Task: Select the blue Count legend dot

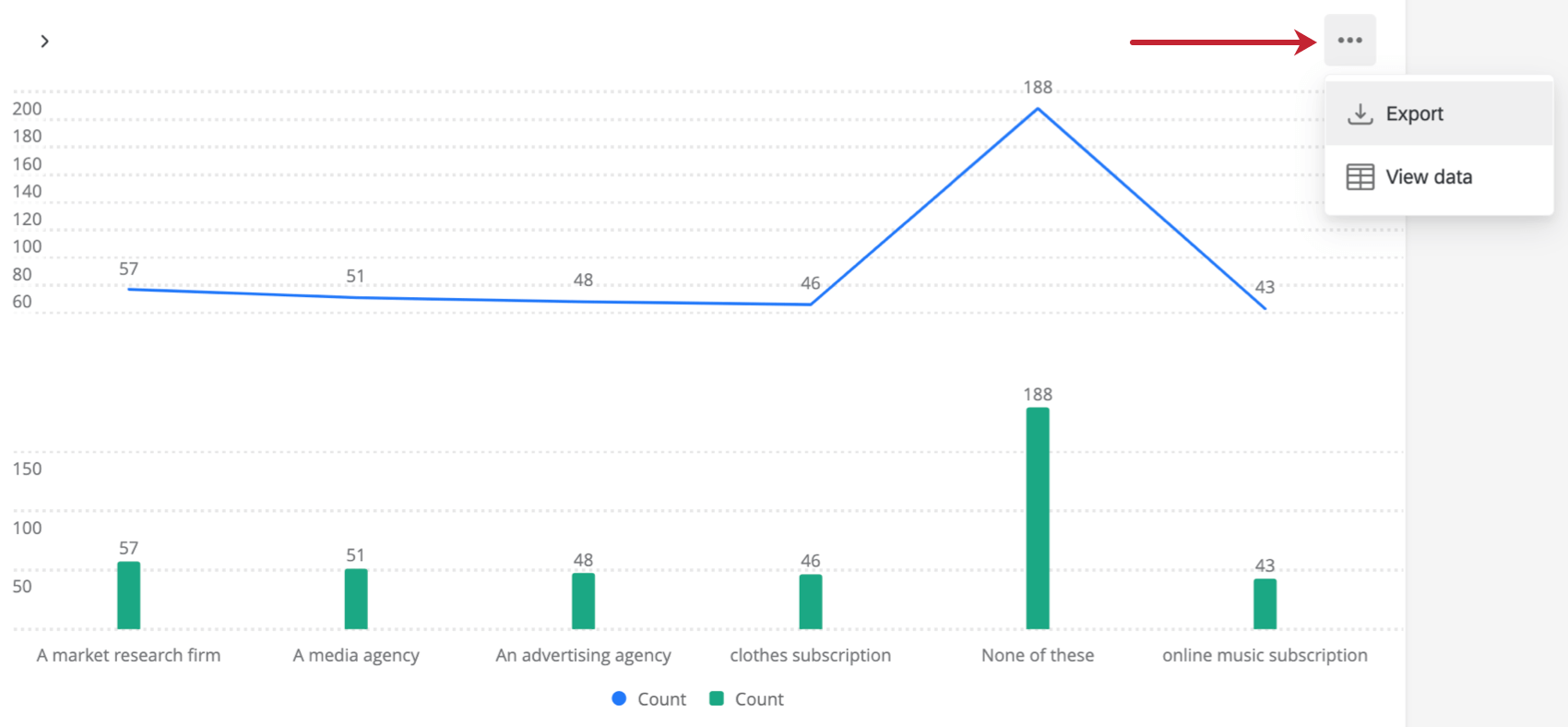Action: pyautogui.click(x=618, y=698)
